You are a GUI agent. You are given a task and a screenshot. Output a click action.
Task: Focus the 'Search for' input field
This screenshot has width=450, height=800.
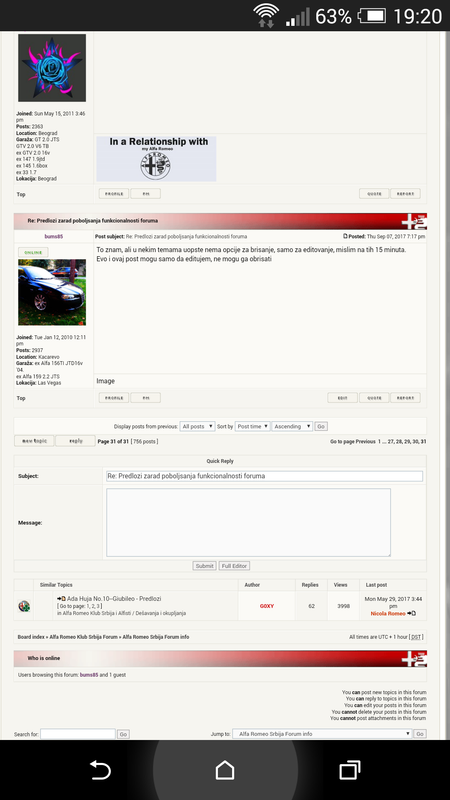[x=78, y=734]
